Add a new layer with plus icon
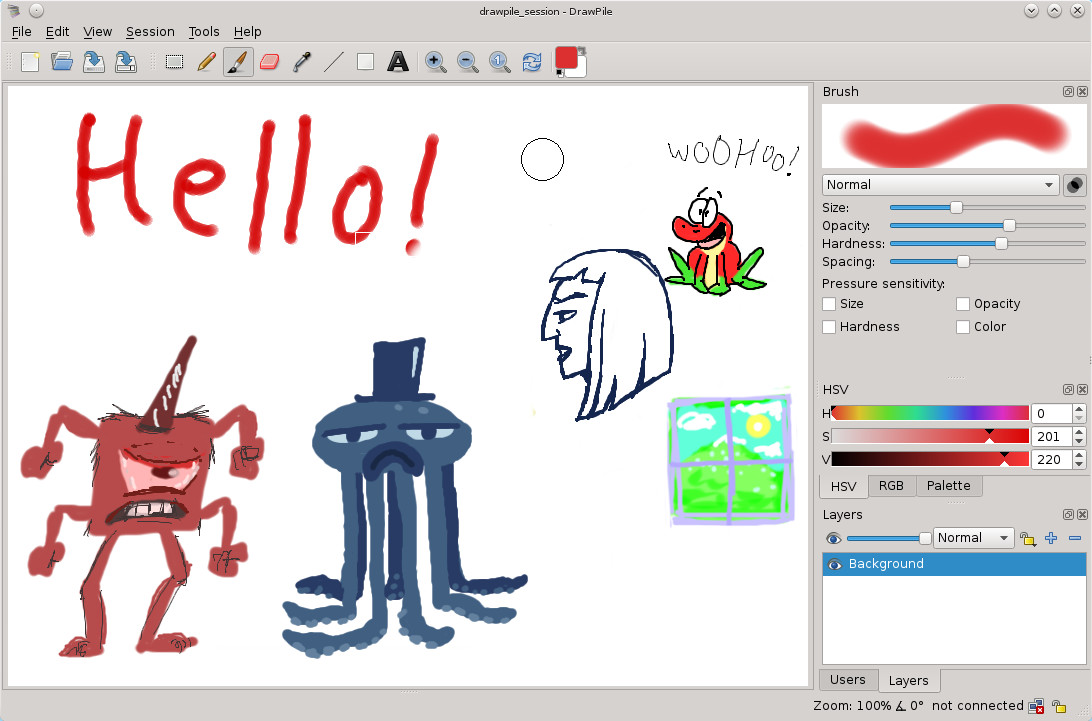1092x721 pixels. (1051, 538)
